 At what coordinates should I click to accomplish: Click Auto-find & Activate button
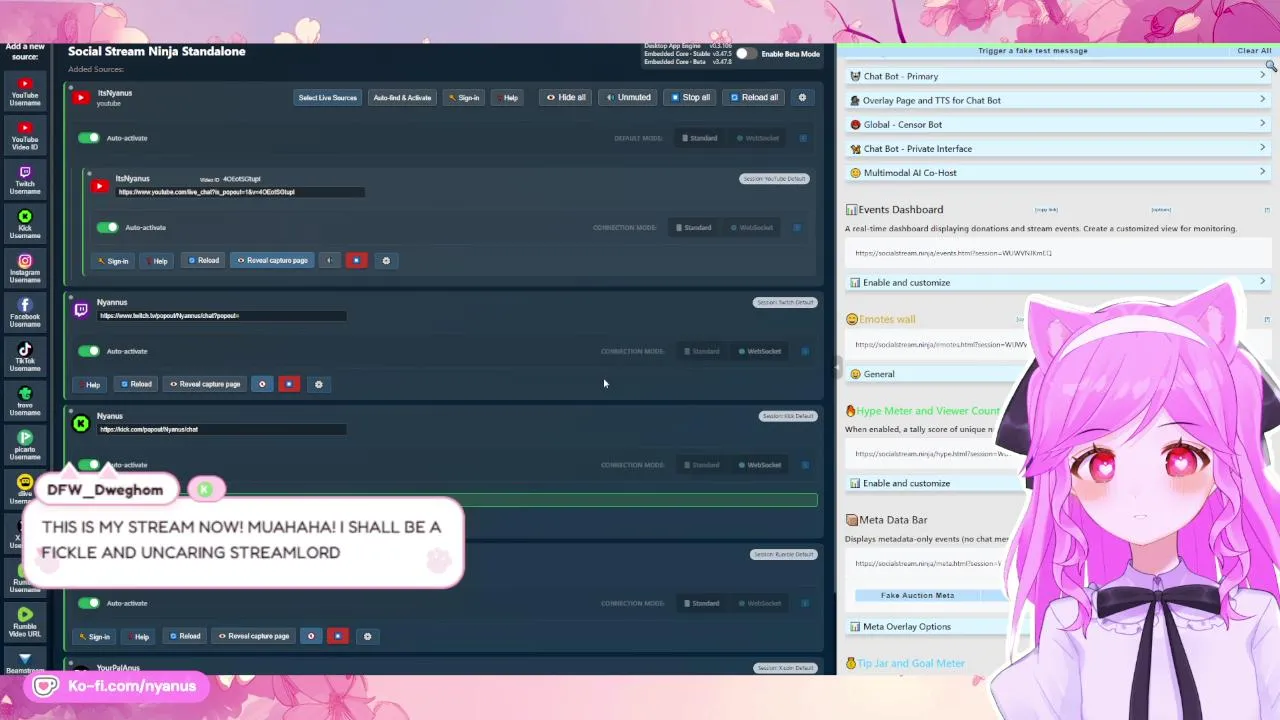point(402,97)
